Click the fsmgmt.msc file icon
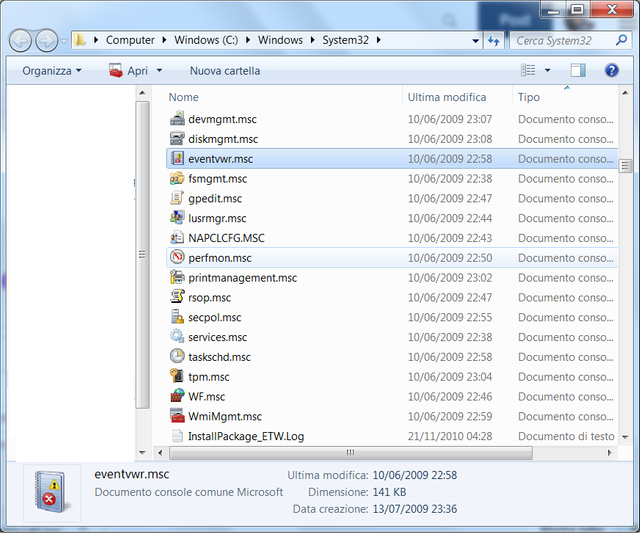Screen dimensions: 640x535 (x=177, y=178)
